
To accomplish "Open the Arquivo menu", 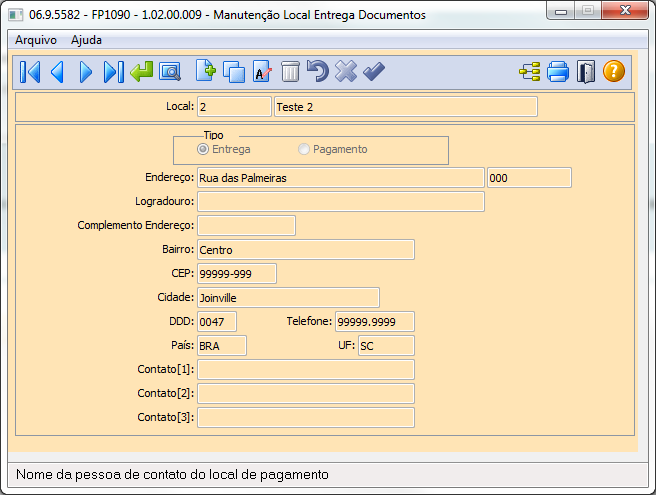I will coord(36,40).
